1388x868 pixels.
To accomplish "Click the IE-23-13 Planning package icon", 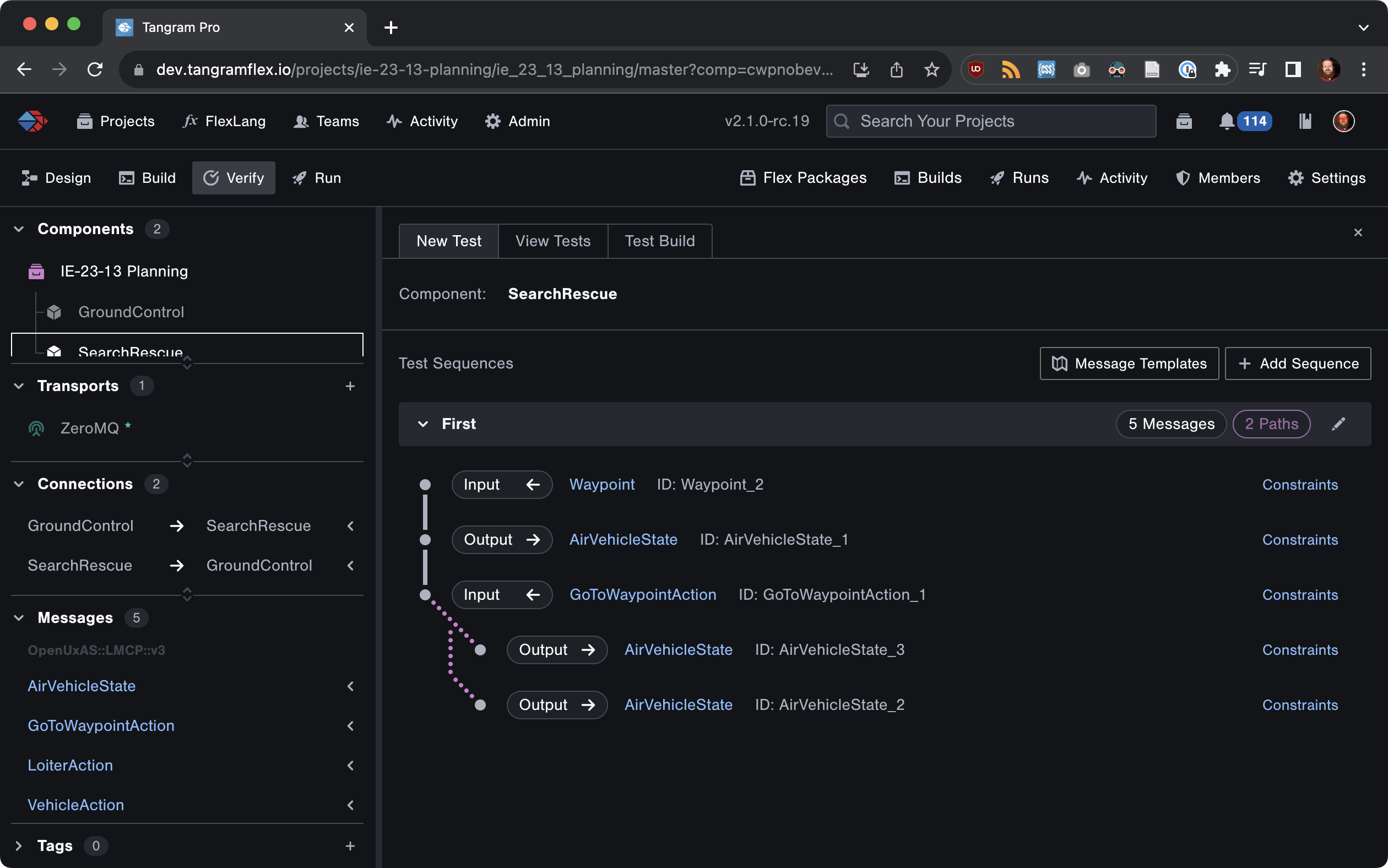I will 36,271.
